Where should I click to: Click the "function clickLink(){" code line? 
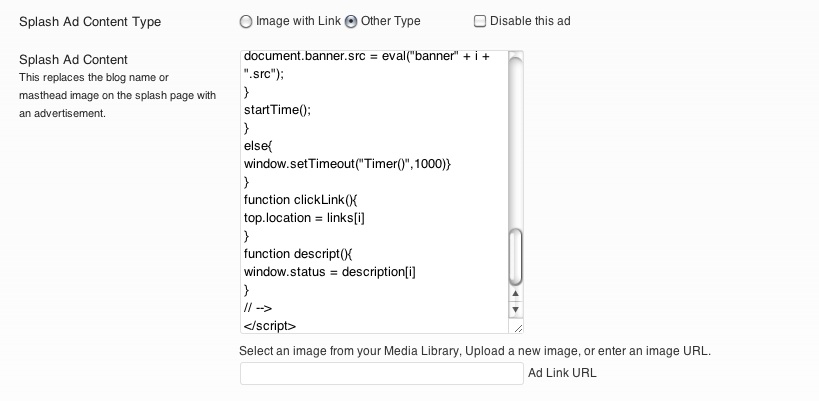tap(300, 200)
